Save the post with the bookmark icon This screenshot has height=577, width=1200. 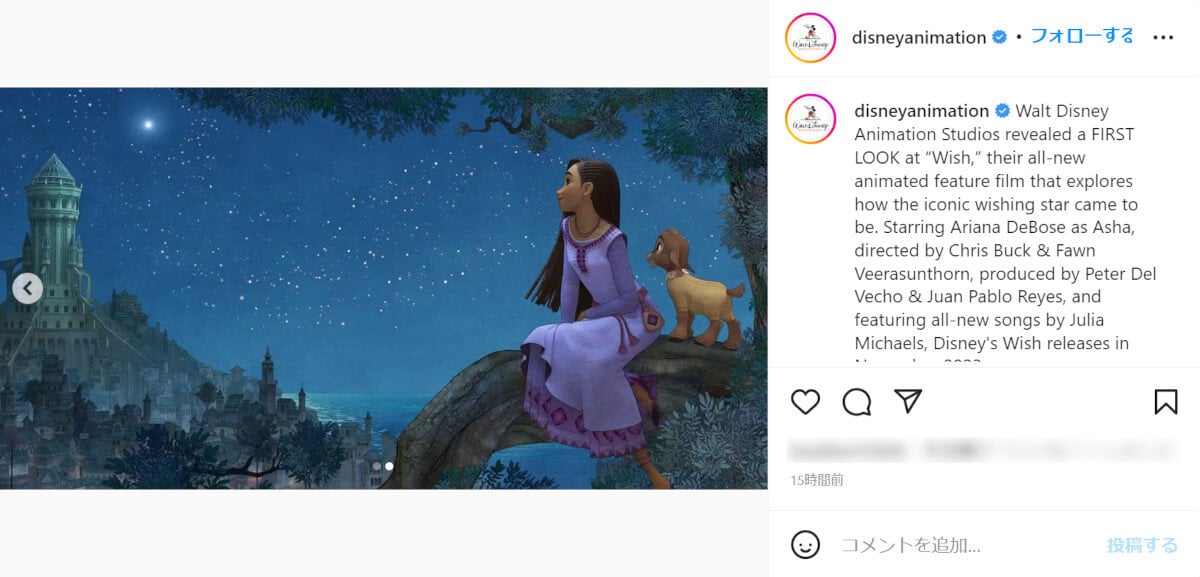pos(1166,402)
